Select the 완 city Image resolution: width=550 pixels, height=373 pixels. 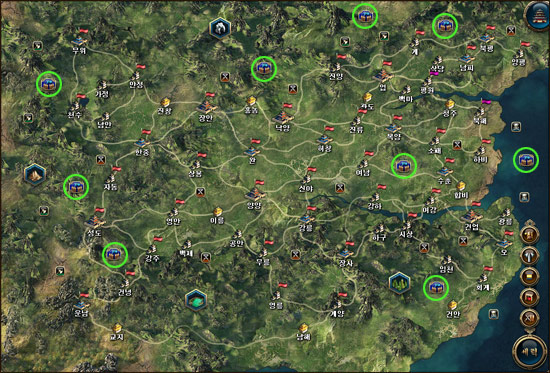251,152
